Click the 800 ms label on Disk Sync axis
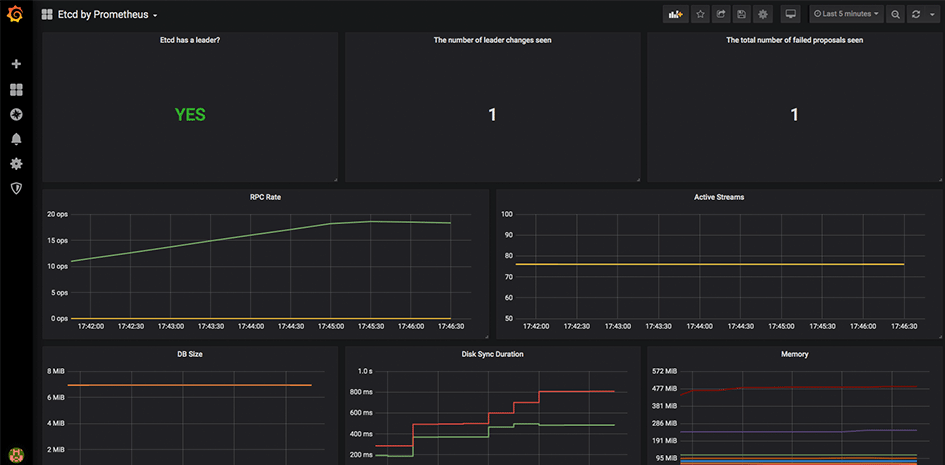Image resolution: width=945 pixels, height=465 pixels. pos(361,392)
